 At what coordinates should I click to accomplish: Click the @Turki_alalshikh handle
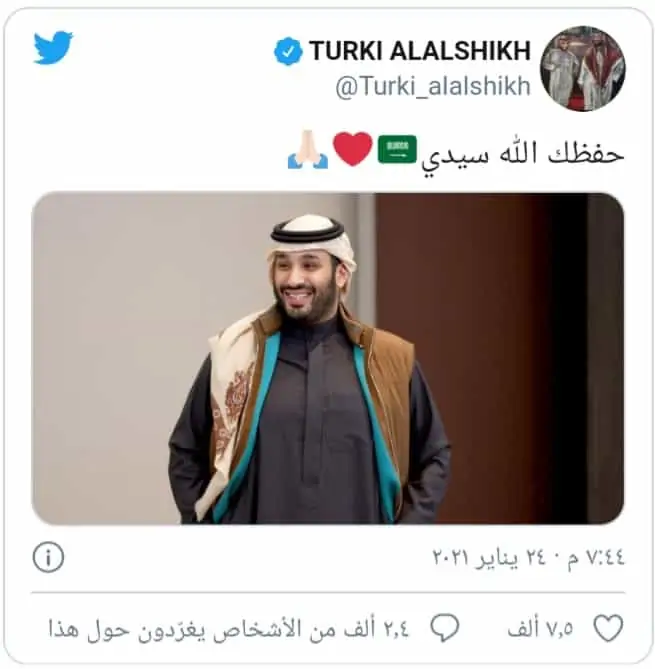433,86
